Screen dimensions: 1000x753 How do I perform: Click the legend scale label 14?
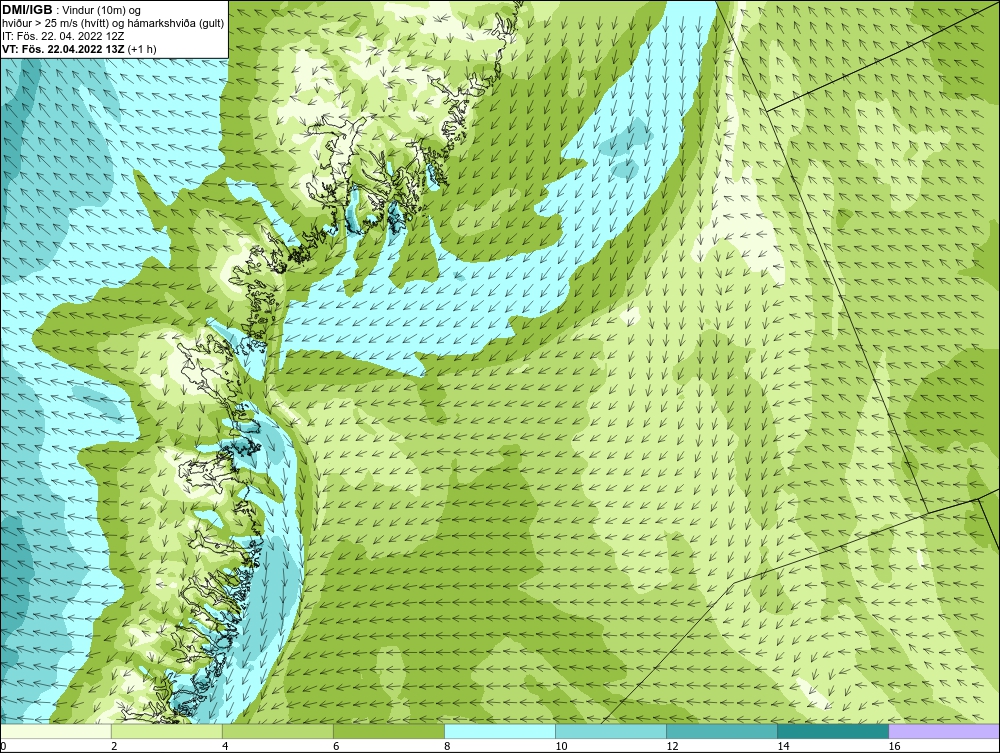[783, 747]
